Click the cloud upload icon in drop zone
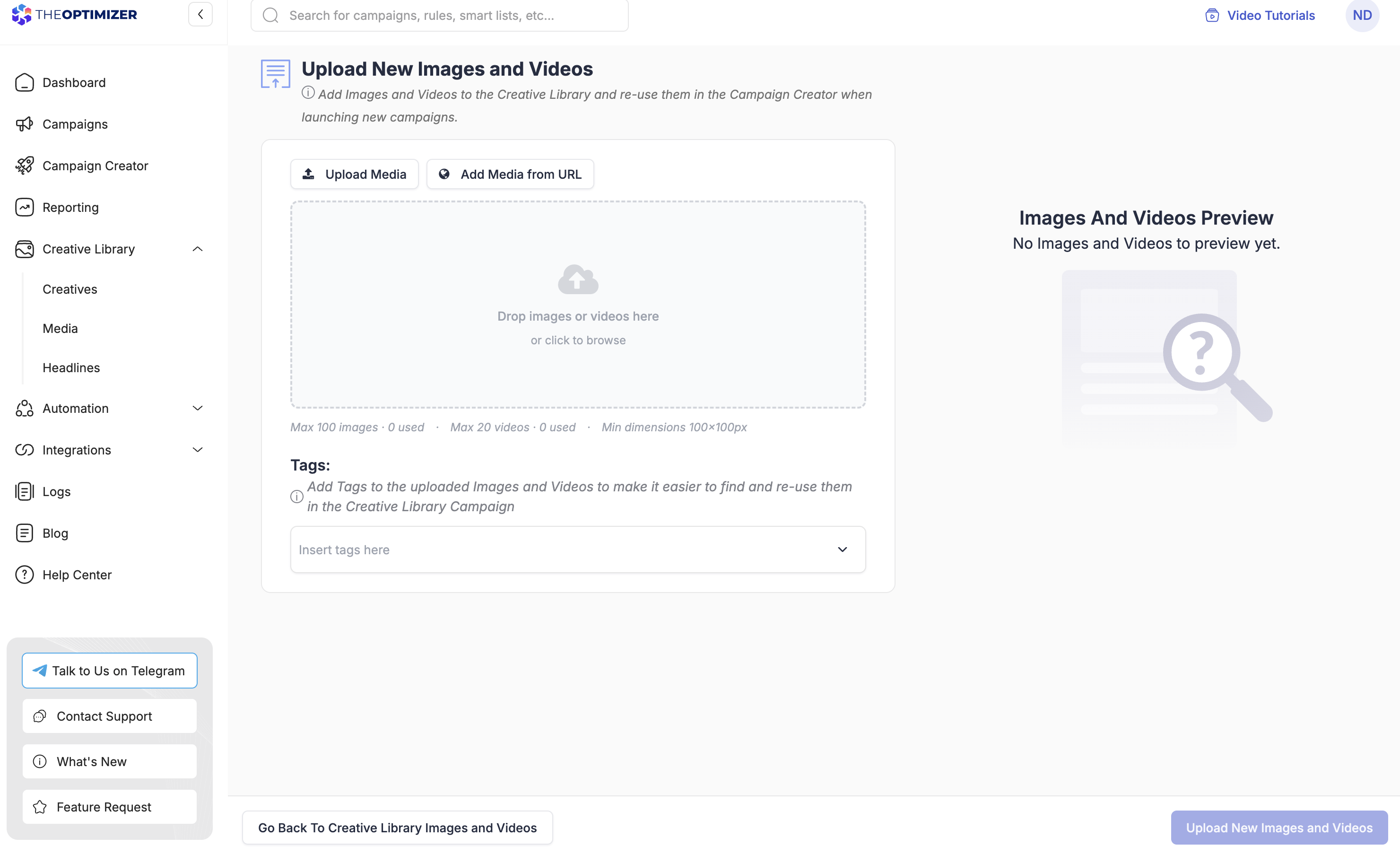Image resolution: width=1400 pixels, height=855 pixels. 578,279
